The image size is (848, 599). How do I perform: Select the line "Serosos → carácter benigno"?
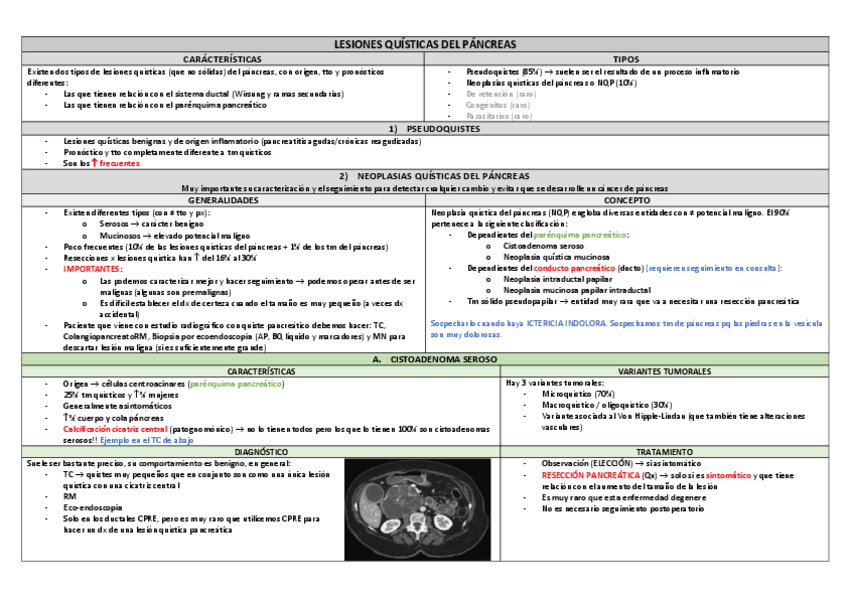[151, 224]
